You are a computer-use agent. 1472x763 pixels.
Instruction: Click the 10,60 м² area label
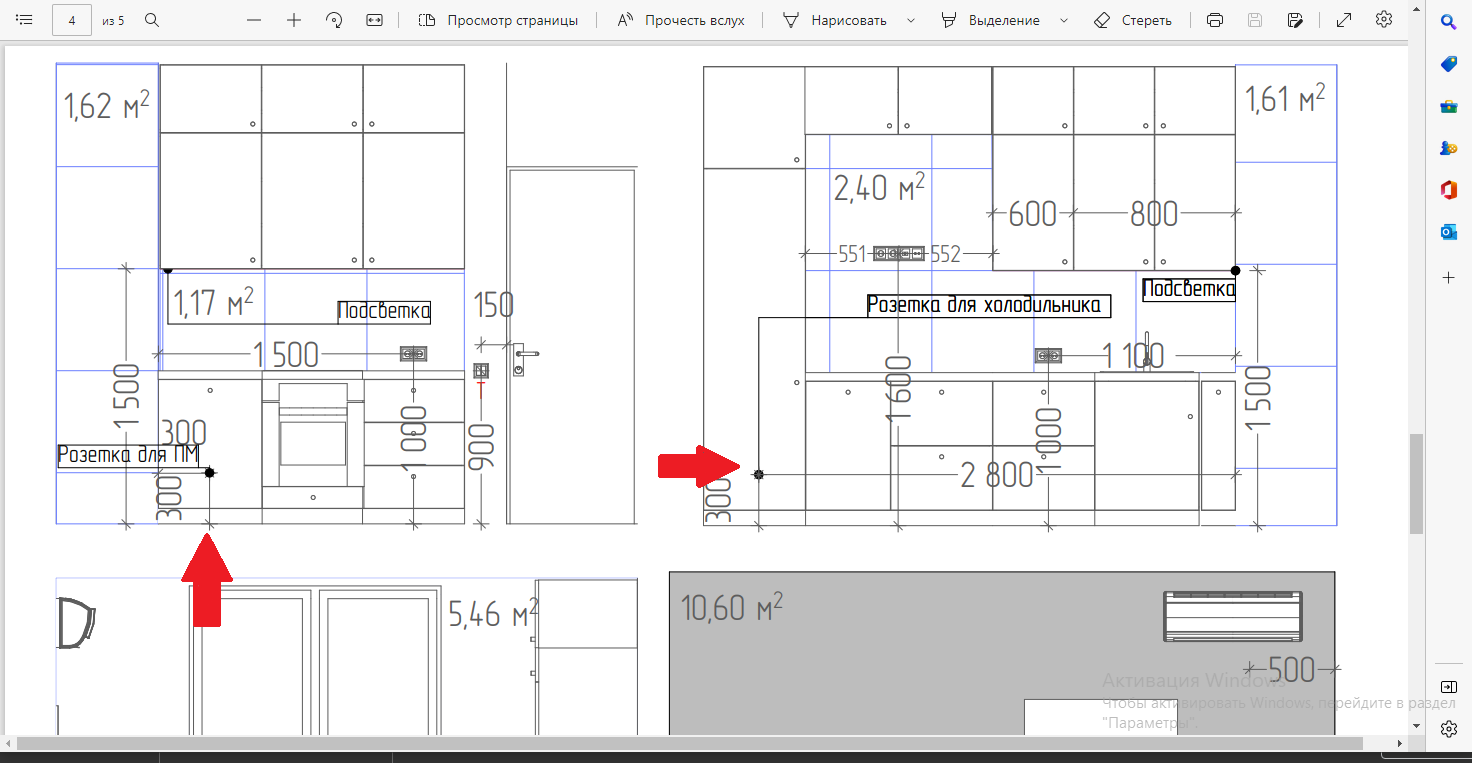[x=731, y=606]
